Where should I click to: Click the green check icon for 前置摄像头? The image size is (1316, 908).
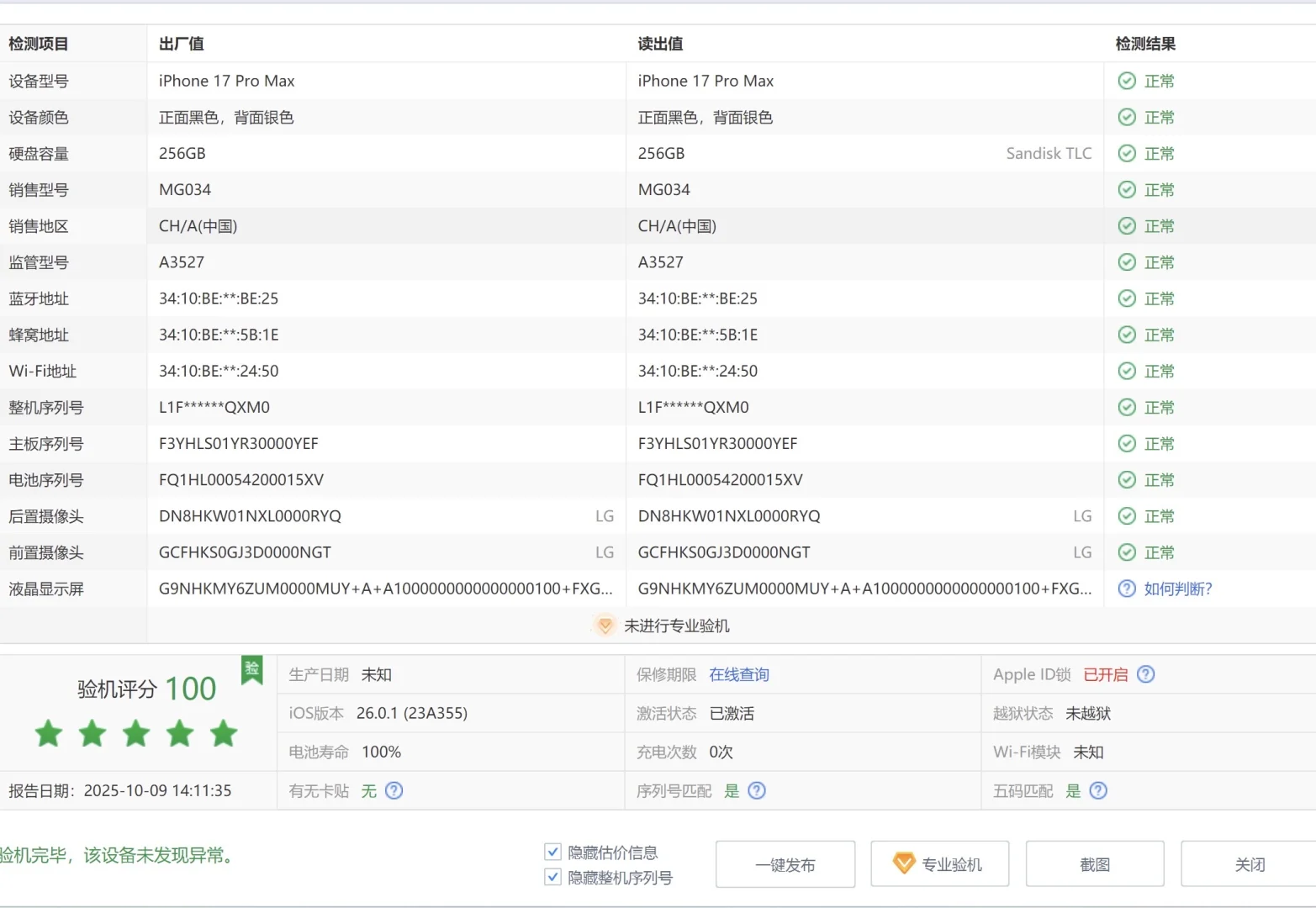pyautogui.click(x=1127, y=552)
